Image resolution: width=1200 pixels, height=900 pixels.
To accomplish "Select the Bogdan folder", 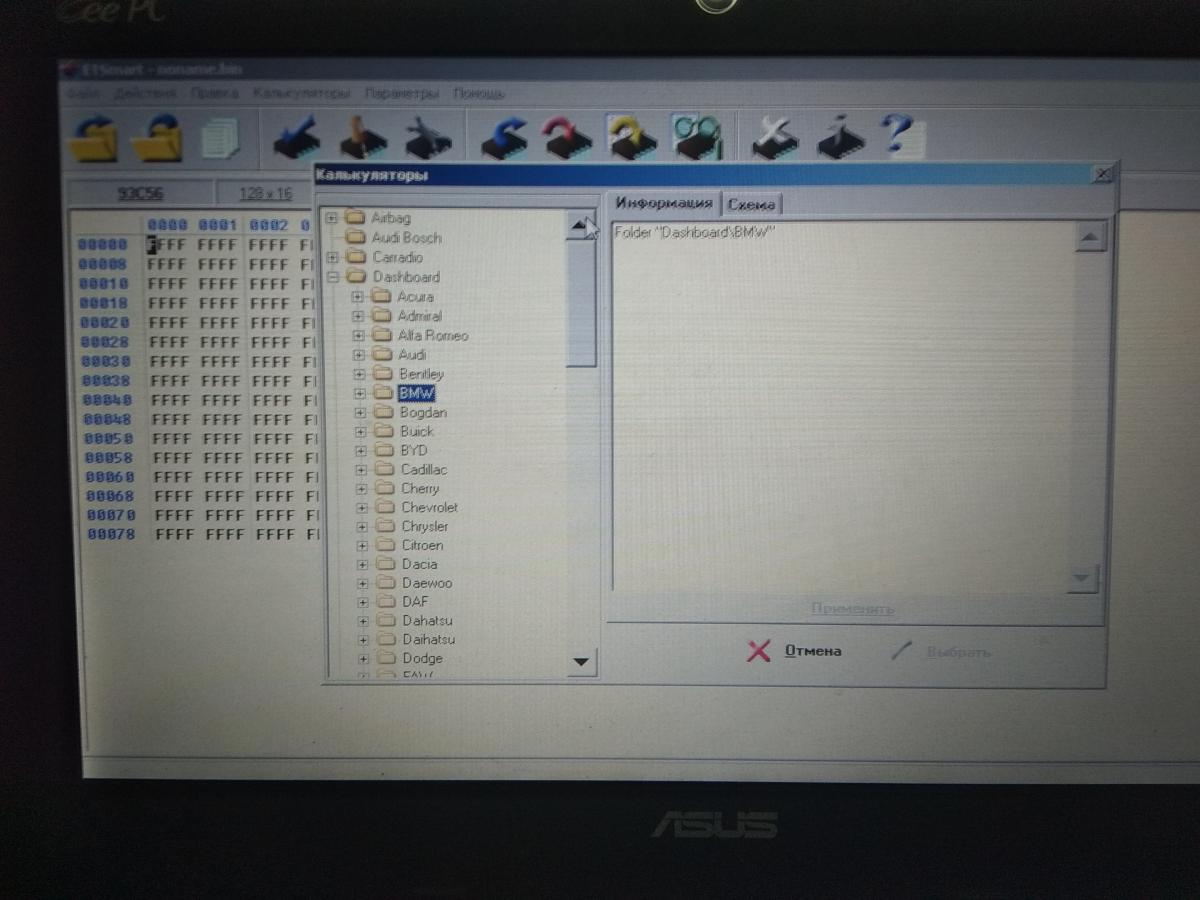I will point(423,412).
